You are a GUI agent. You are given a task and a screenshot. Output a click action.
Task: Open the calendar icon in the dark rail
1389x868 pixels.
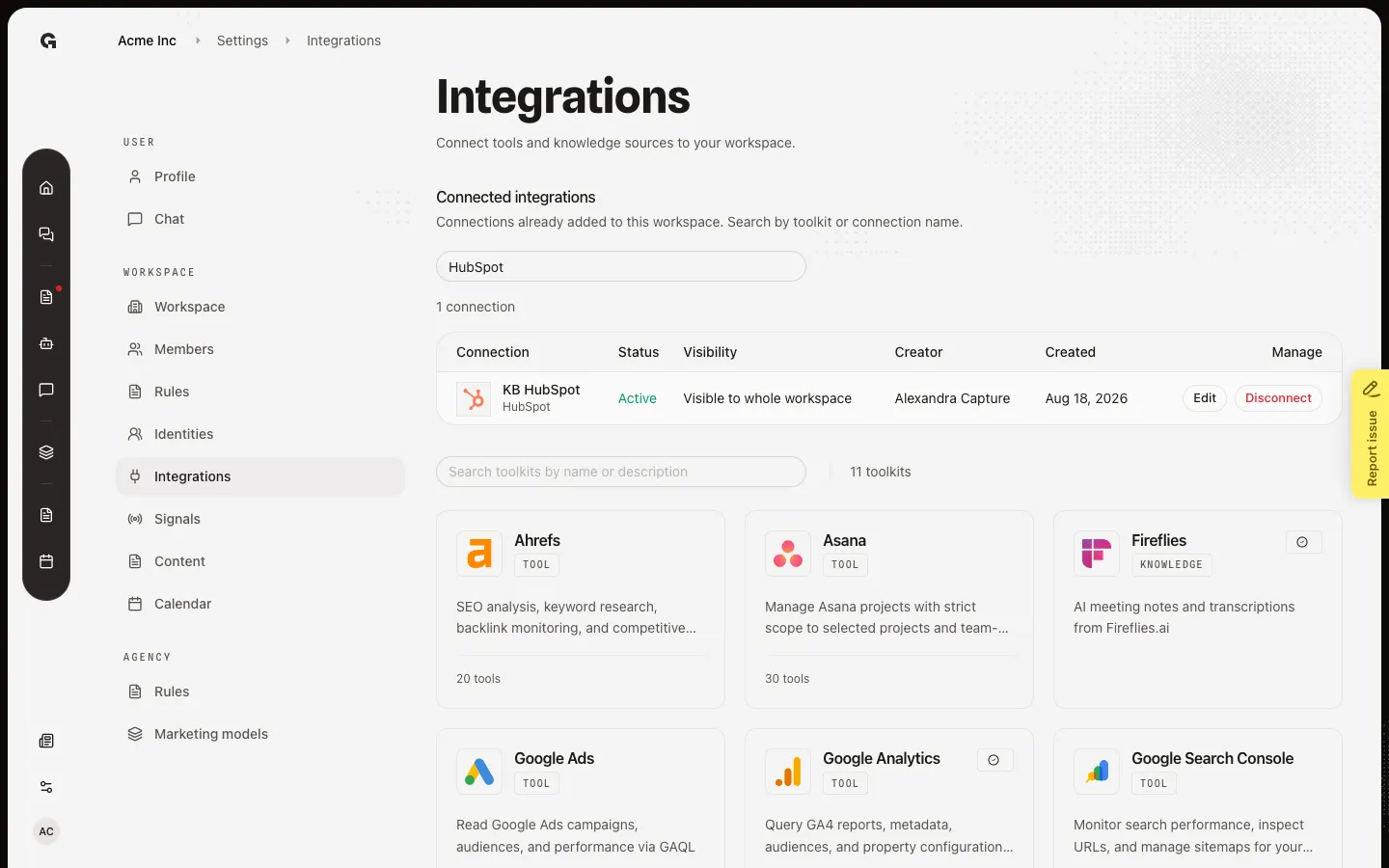46,561
